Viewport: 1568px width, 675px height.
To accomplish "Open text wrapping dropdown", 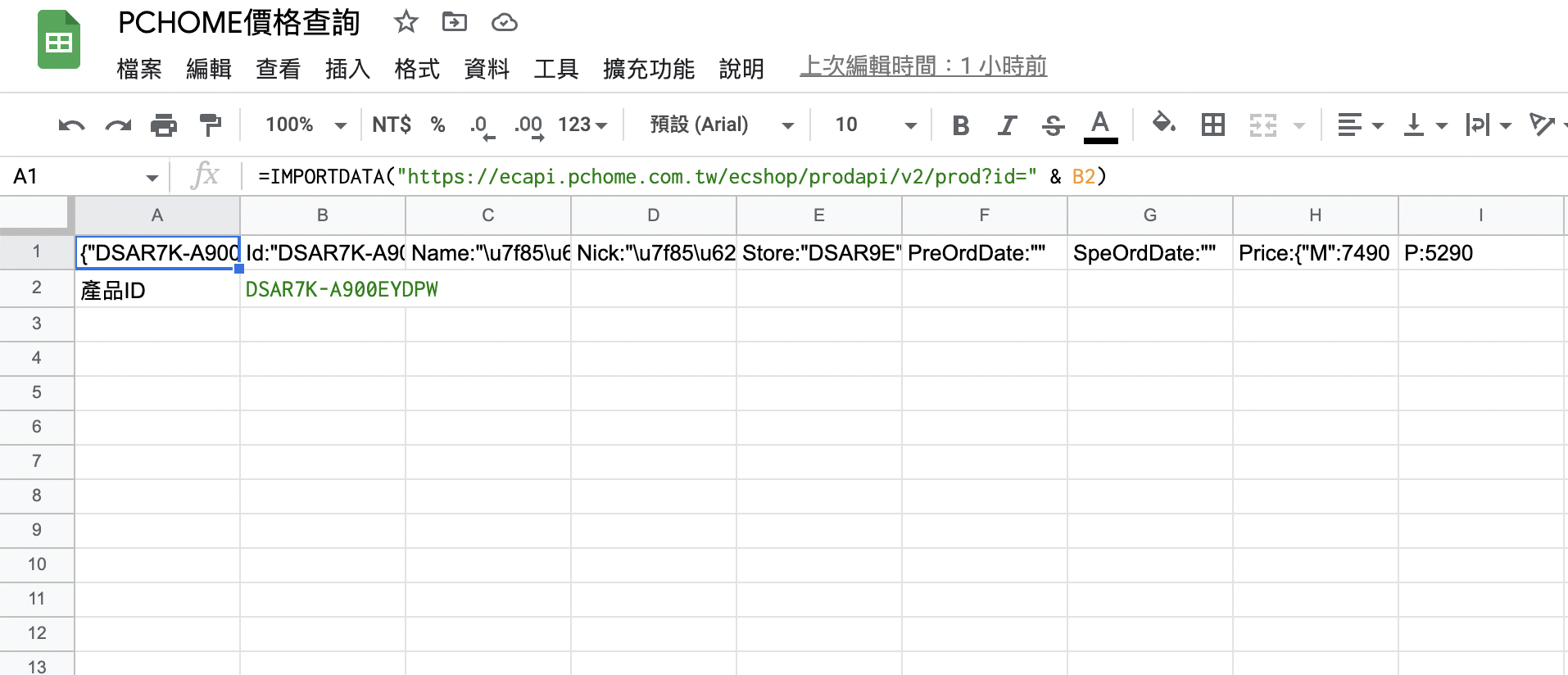I will click(x=1489, y=125).
